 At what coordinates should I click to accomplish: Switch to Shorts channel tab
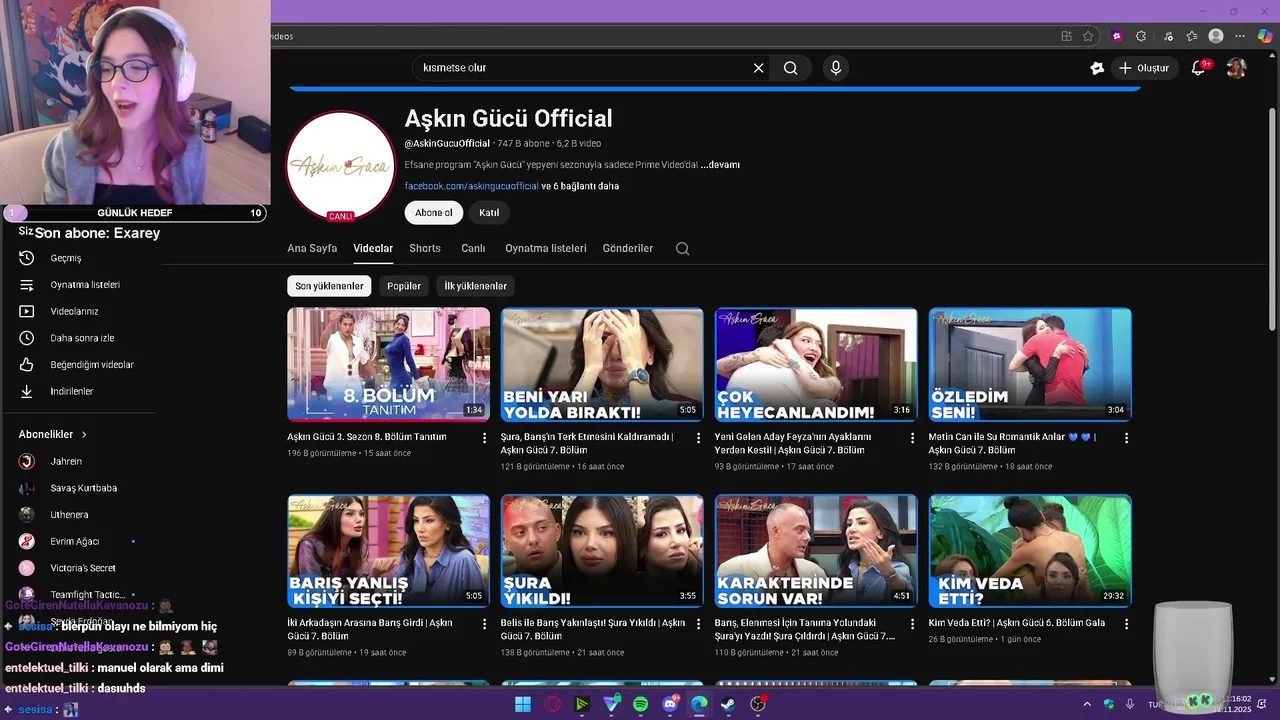425,248
